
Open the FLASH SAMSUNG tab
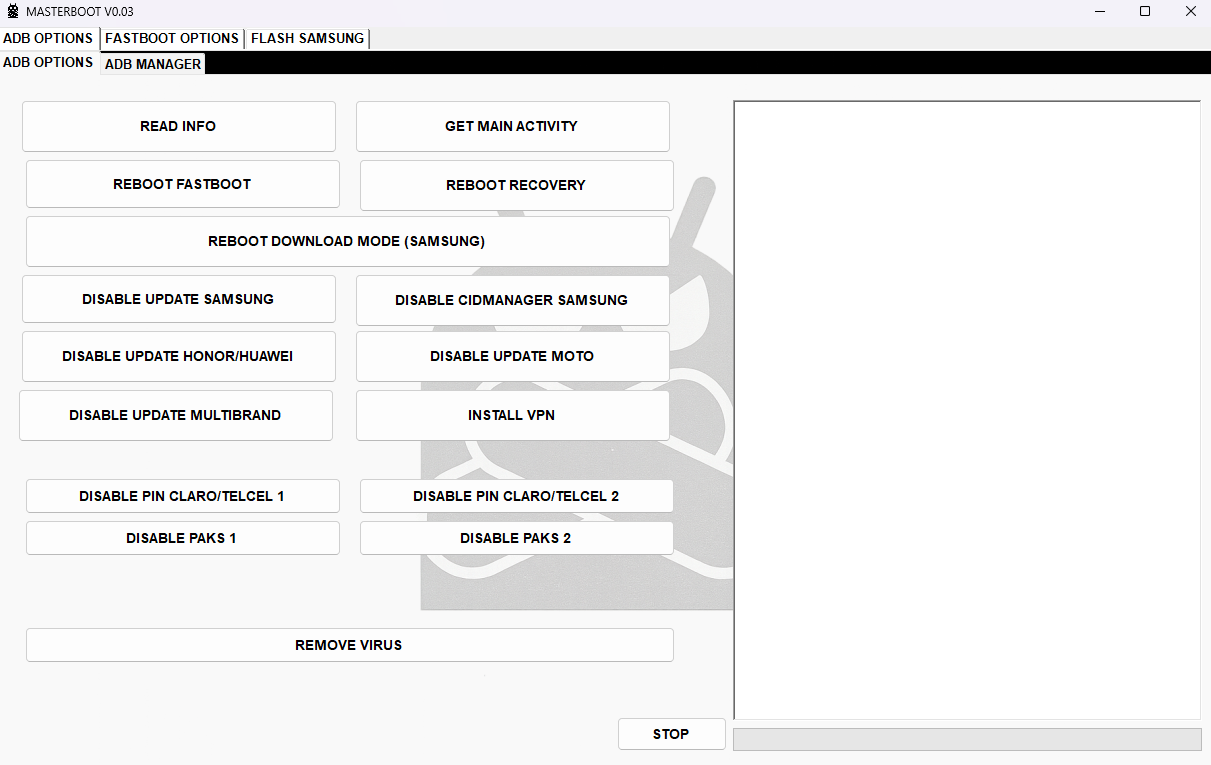click(x=306, y=38)
